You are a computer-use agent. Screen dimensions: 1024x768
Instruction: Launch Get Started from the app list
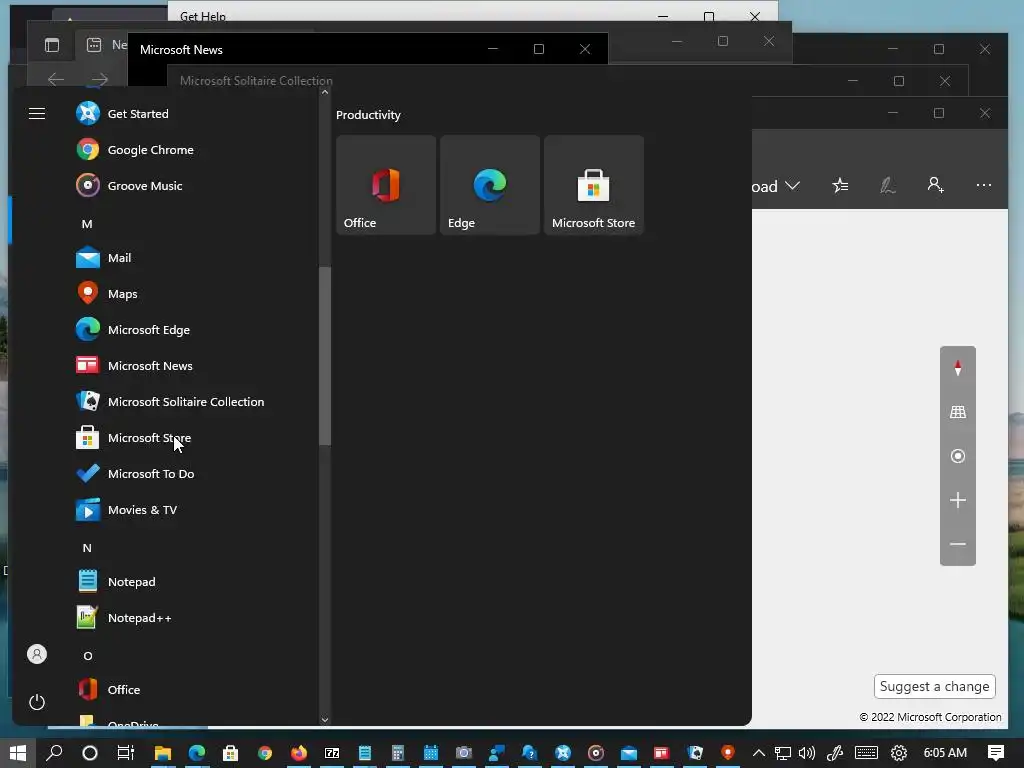pyautogui.click(x=122, y=114)
